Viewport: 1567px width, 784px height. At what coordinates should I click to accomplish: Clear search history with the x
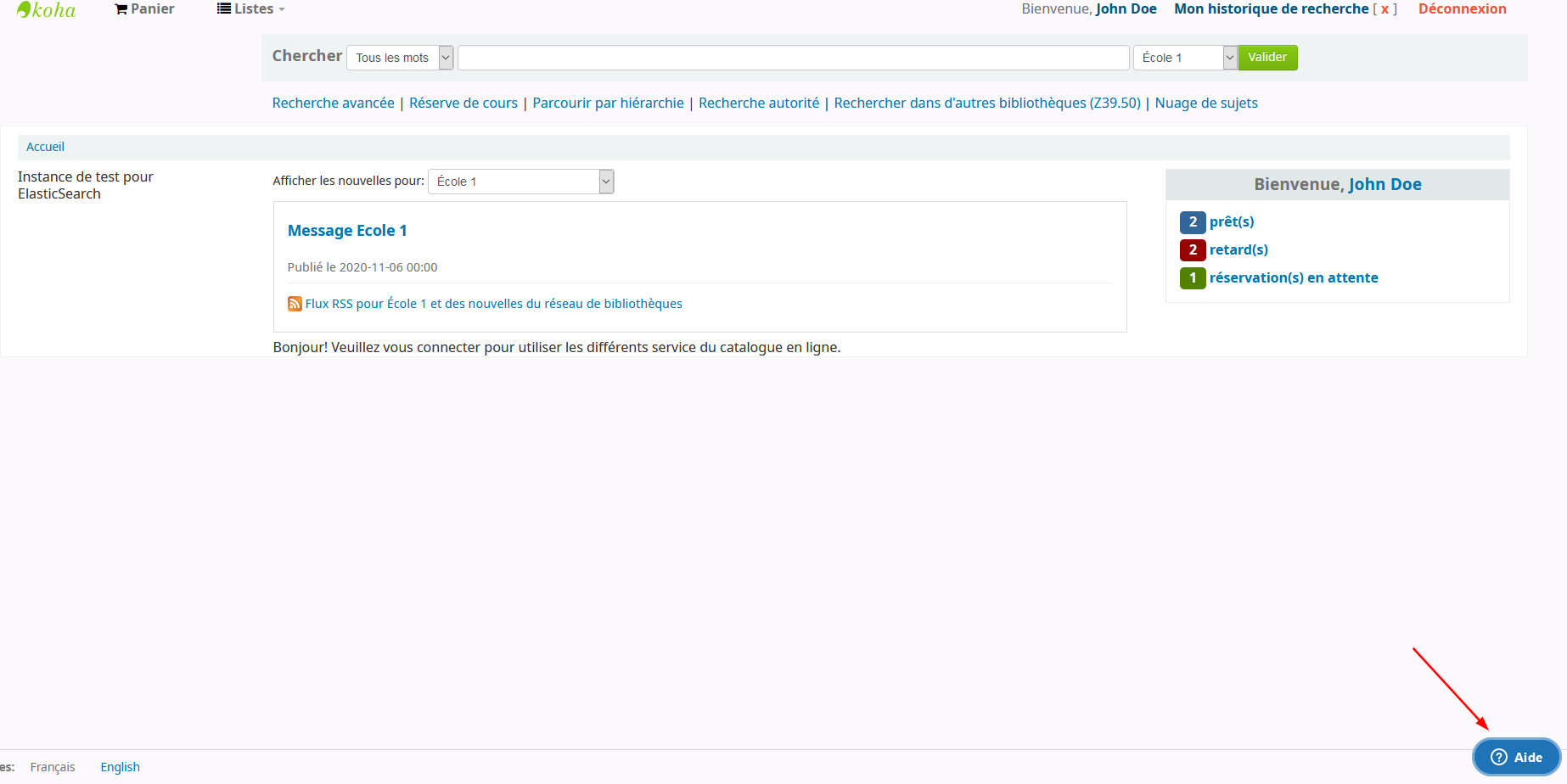(1384, 9)
